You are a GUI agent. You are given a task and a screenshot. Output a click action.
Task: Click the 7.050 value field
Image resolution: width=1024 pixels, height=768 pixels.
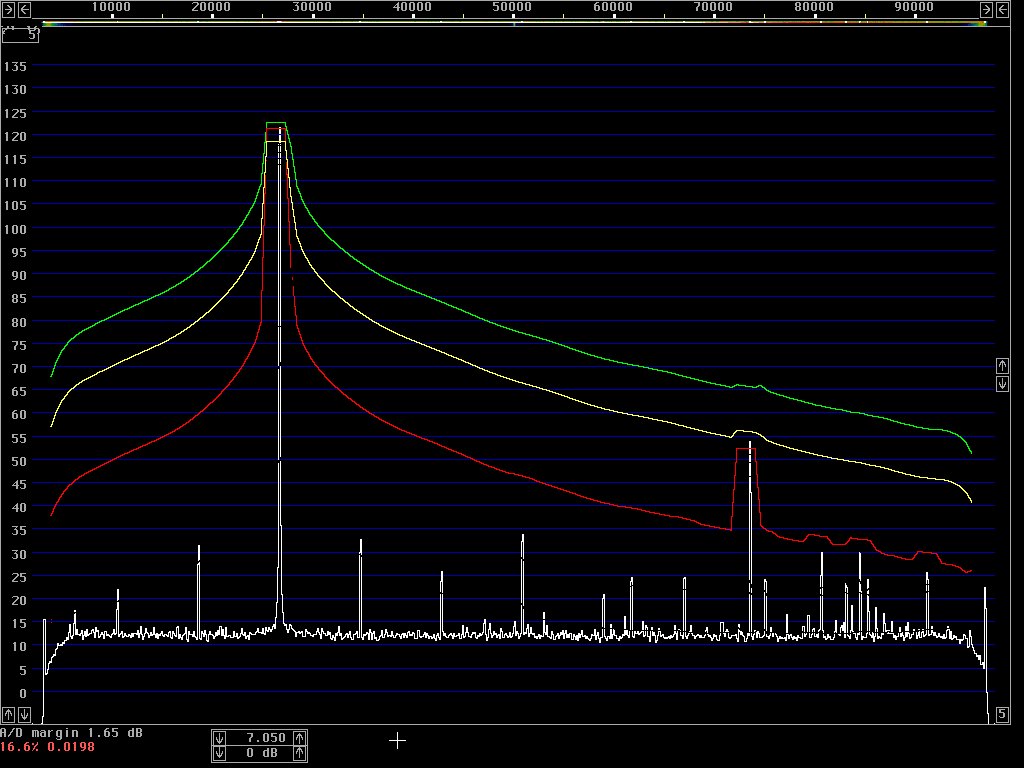point(260,738)
